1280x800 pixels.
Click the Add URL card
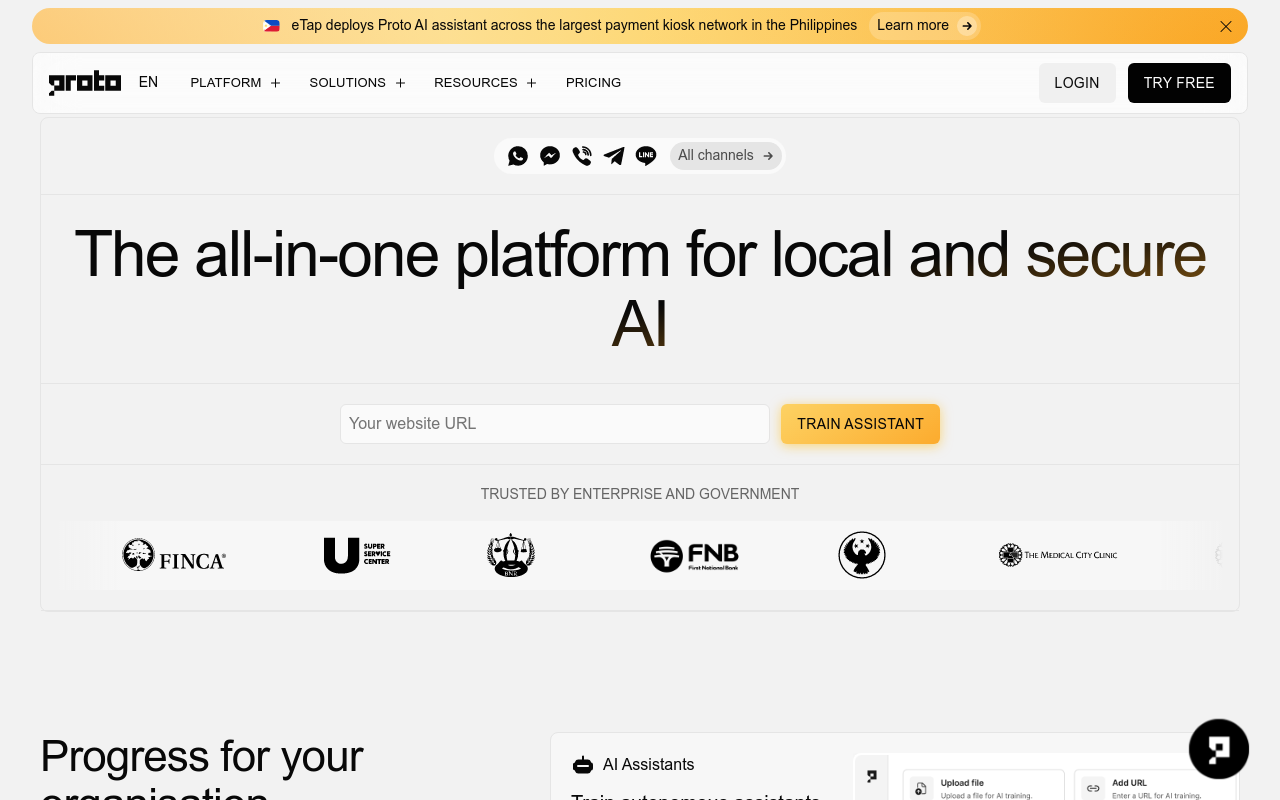coord(1155,785)
